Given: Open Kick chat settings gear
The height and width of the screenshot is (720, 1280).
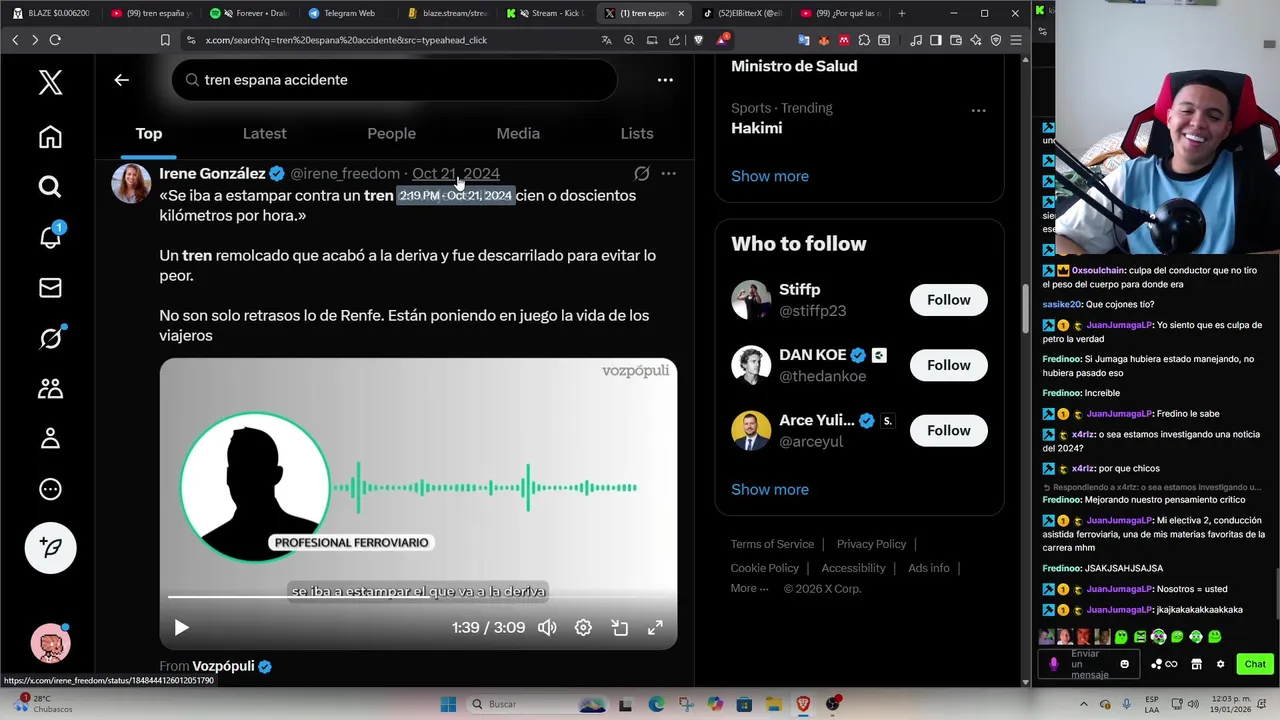Looking at the screenshot, I should 1220,664.
